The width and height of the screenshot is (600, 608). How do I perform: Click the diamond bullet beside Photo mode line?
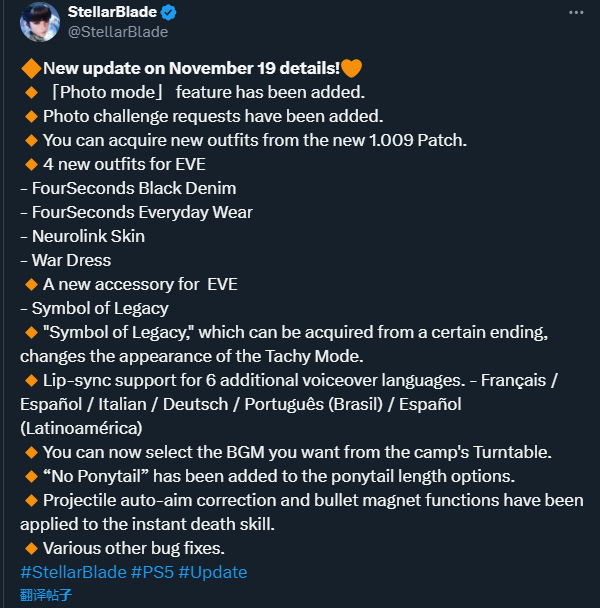coord(31,93)
